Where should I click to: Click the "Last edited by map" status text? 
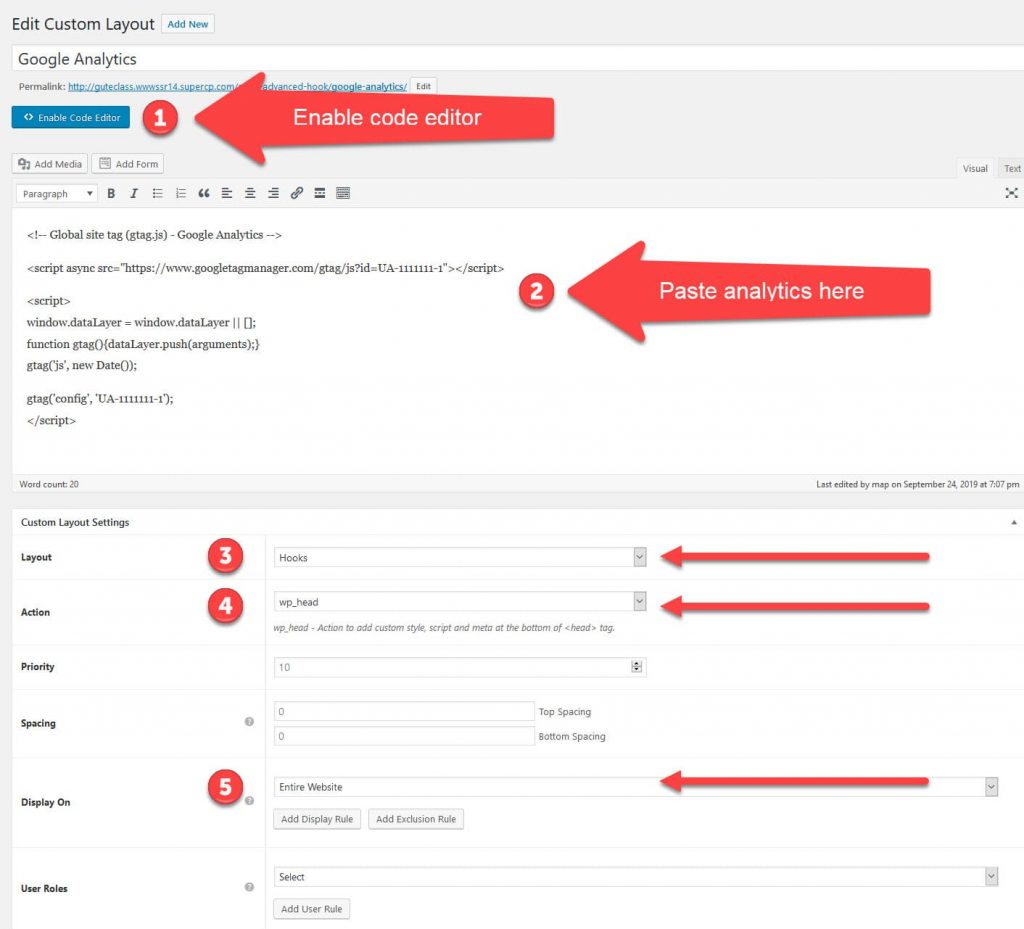pyautogui.click(x=918, y=484)
